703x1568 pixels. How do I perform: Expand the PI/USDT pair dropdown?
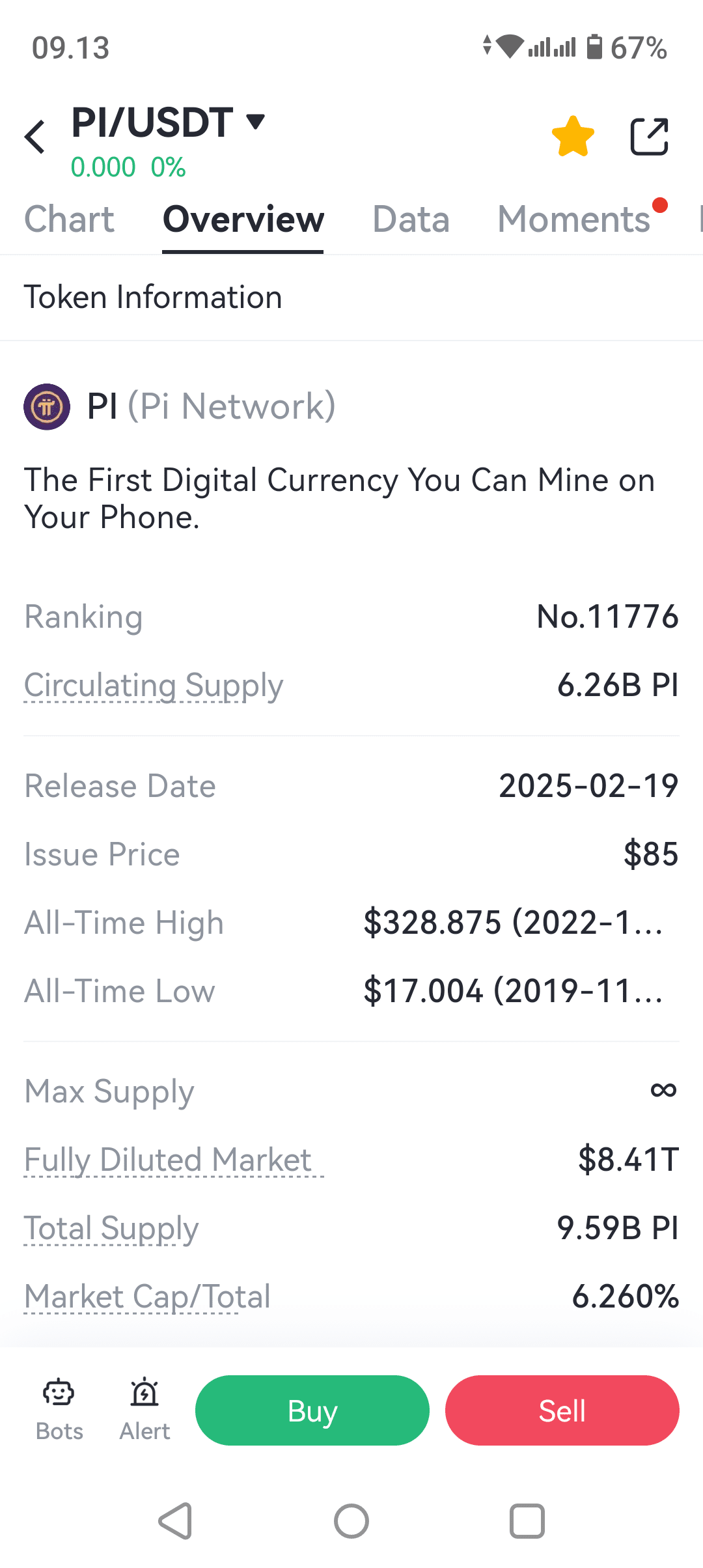click(255, 121)
